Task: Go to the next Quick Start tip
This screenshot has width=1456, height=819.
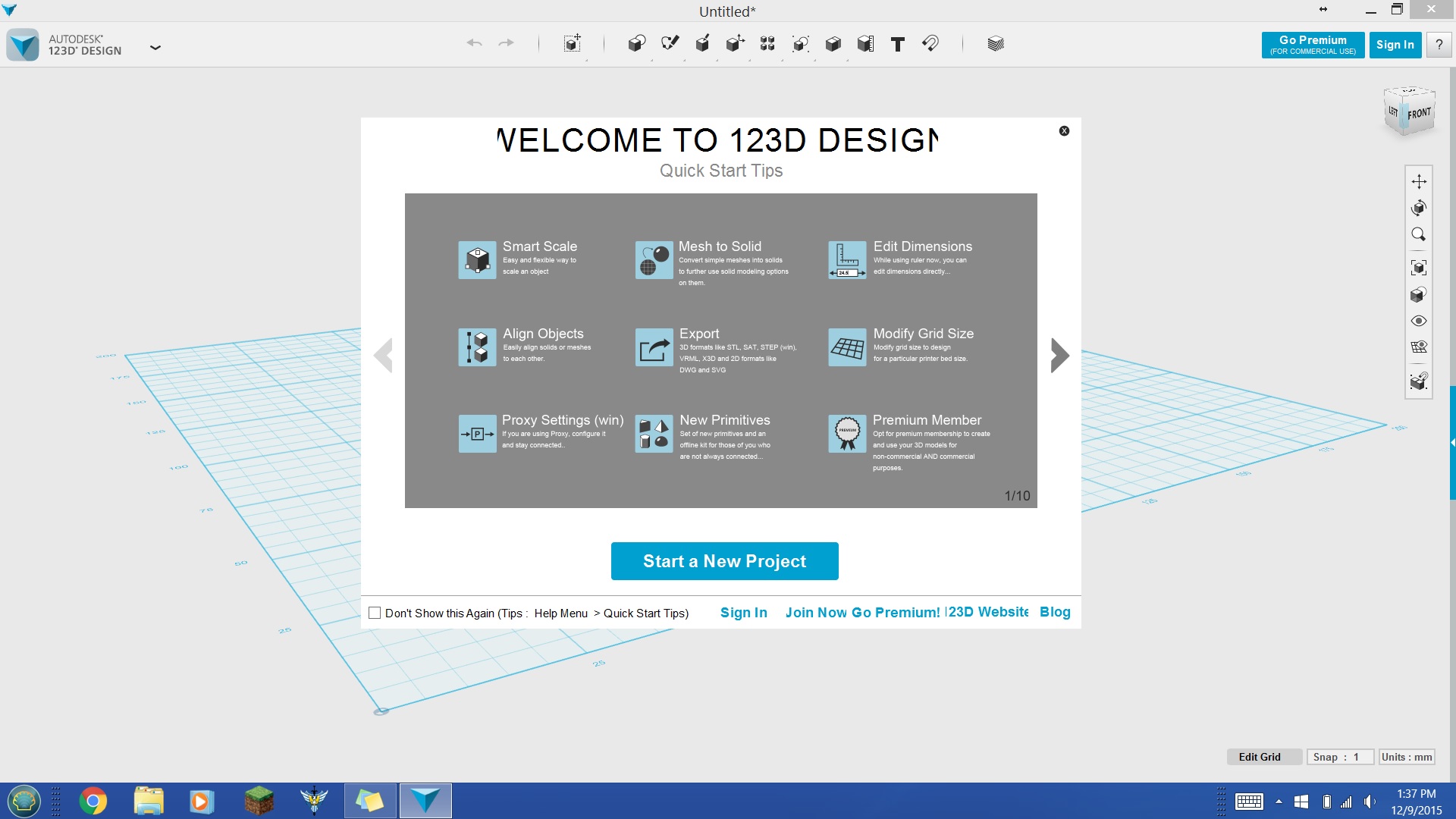Action: tap(1060, 355)
